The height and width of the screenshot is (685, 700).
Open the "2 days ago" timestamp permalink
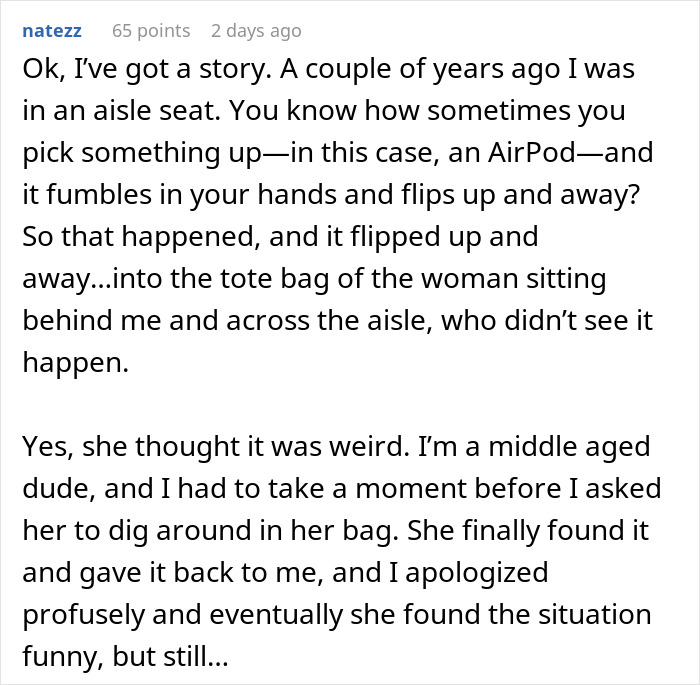[256, 31]
